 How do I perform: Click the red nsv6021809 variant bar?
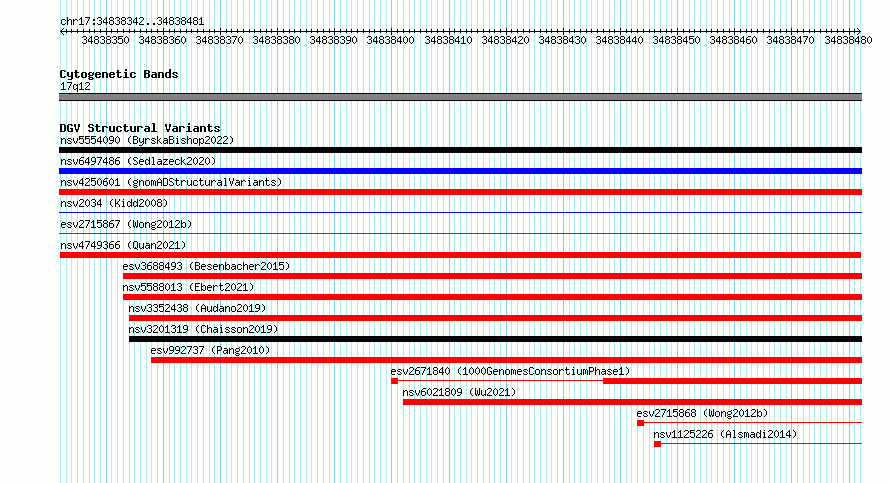(632, 402)
